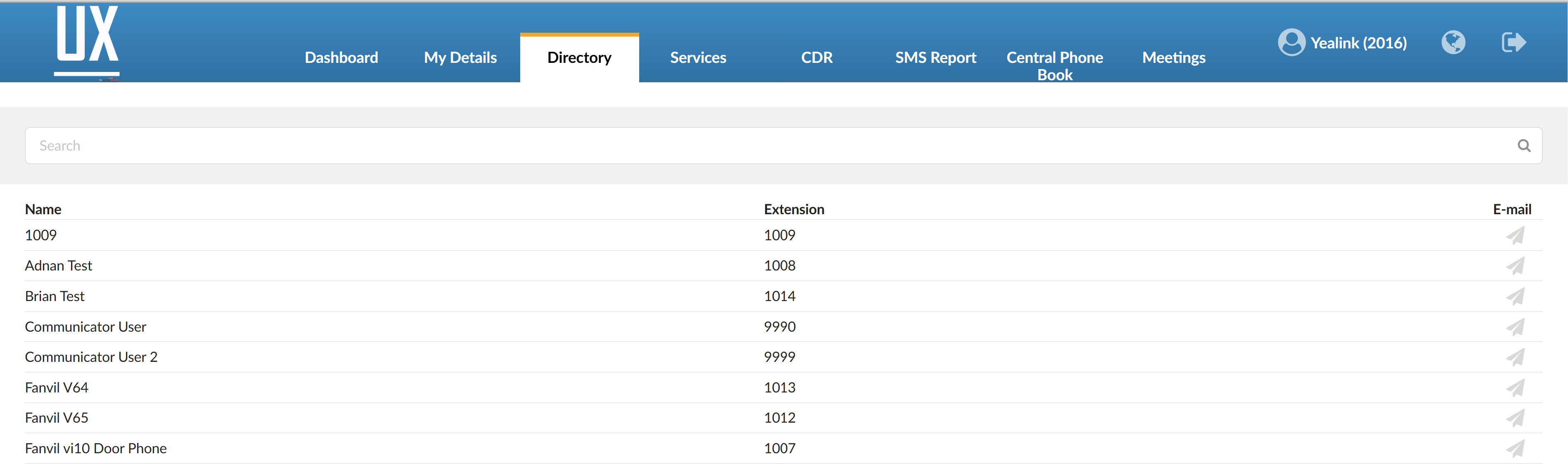The image size is (1568, 464).
Task: Click the Extension column header
Action: [794, 210]
